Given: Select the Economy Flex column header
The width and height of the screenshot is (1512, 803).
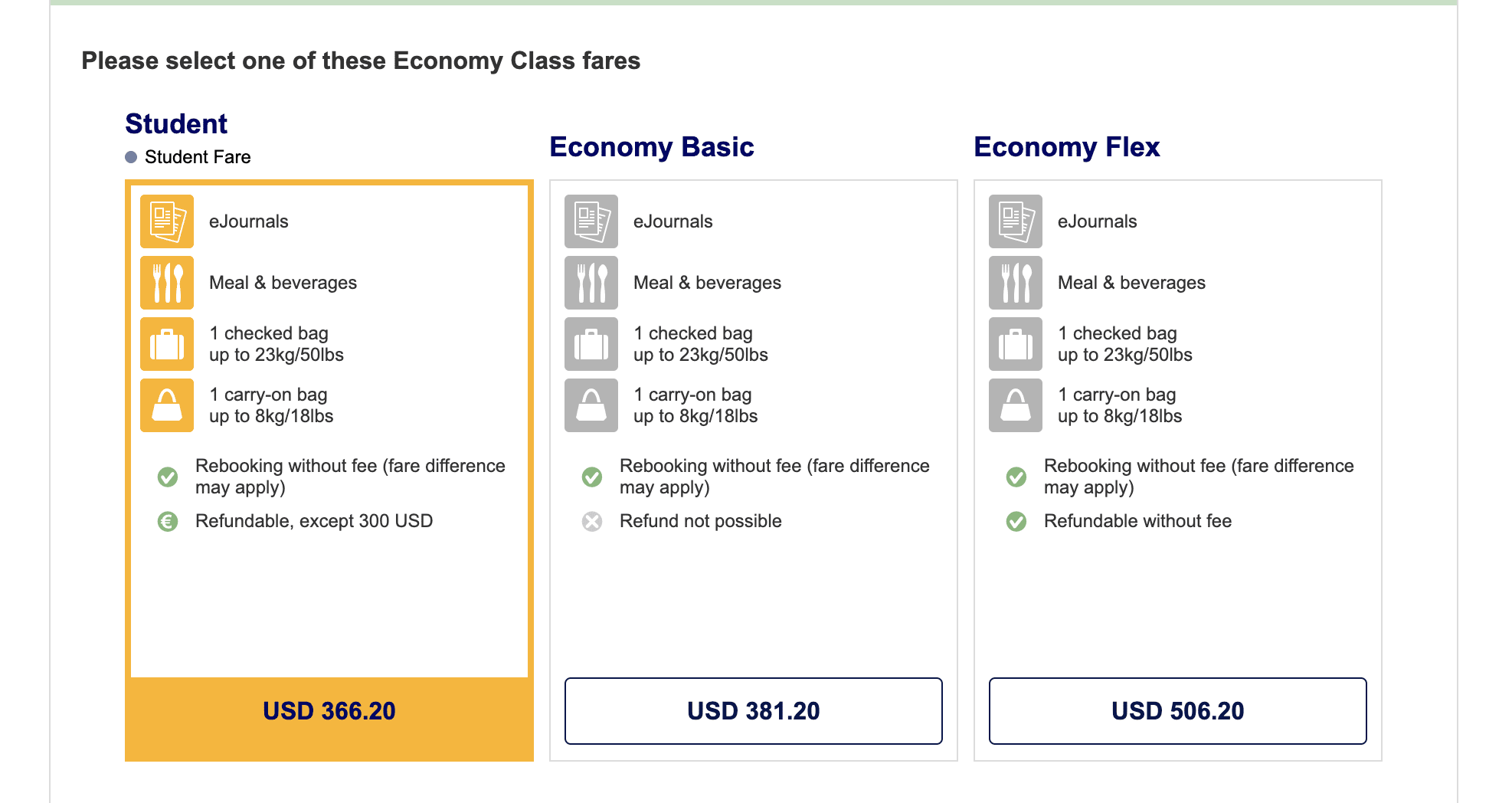Looking at the screenshot, I should click(1066, 147).
